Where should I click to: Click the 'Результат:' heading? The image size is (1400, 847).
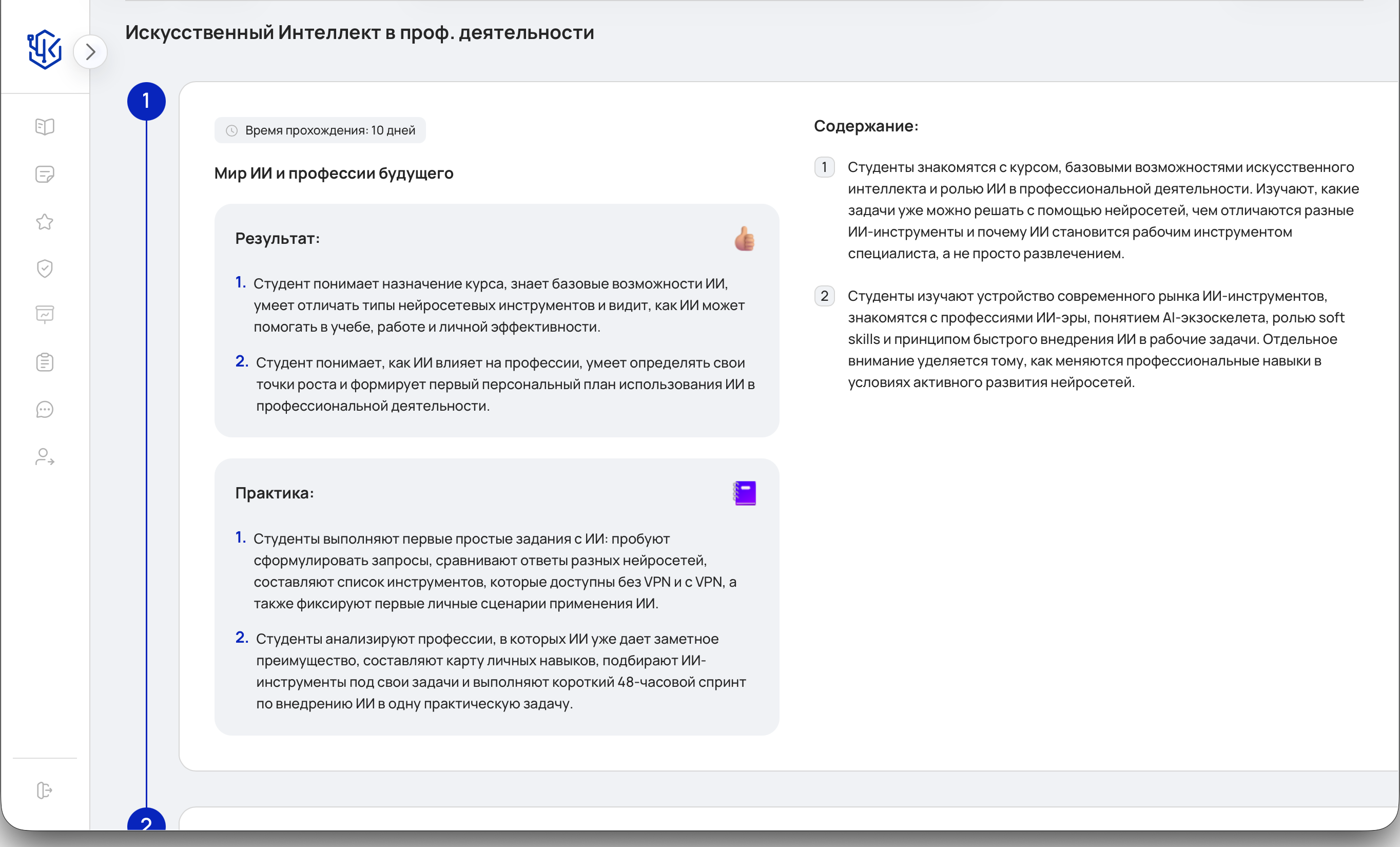[277, 238]
